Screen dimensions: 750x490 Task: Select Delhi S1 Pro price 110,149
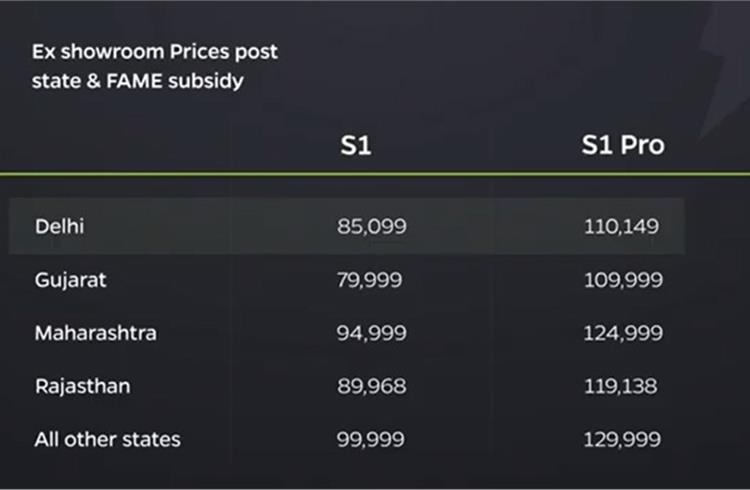(x=621, y=226)
